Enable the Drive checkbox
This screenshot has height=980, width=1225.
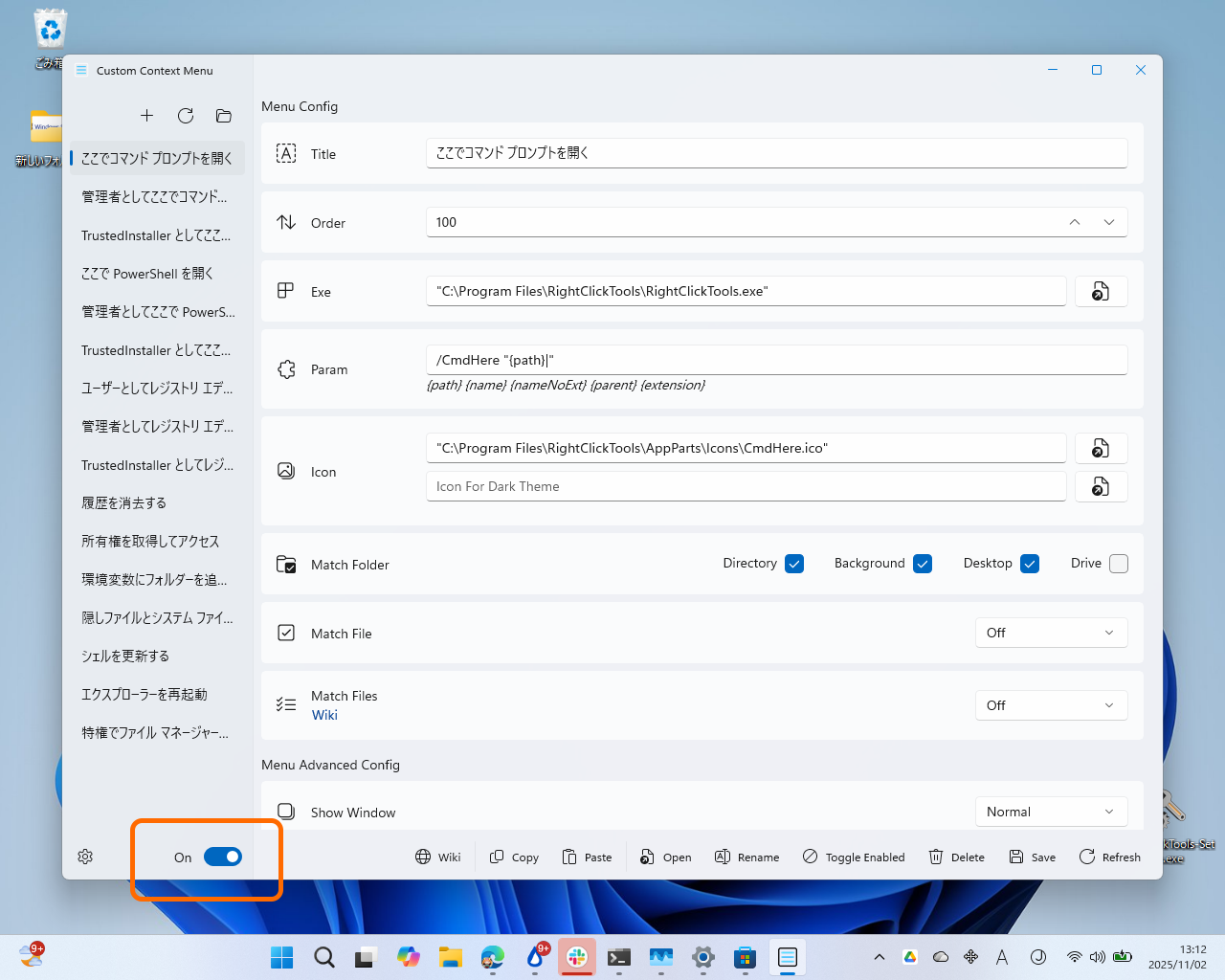coord(1118,564)
